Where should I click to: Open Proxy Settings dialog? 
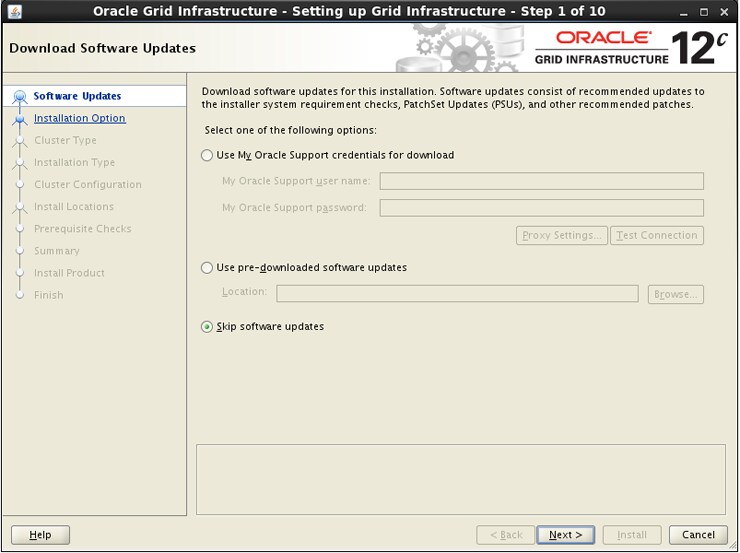tap(562, 235)
